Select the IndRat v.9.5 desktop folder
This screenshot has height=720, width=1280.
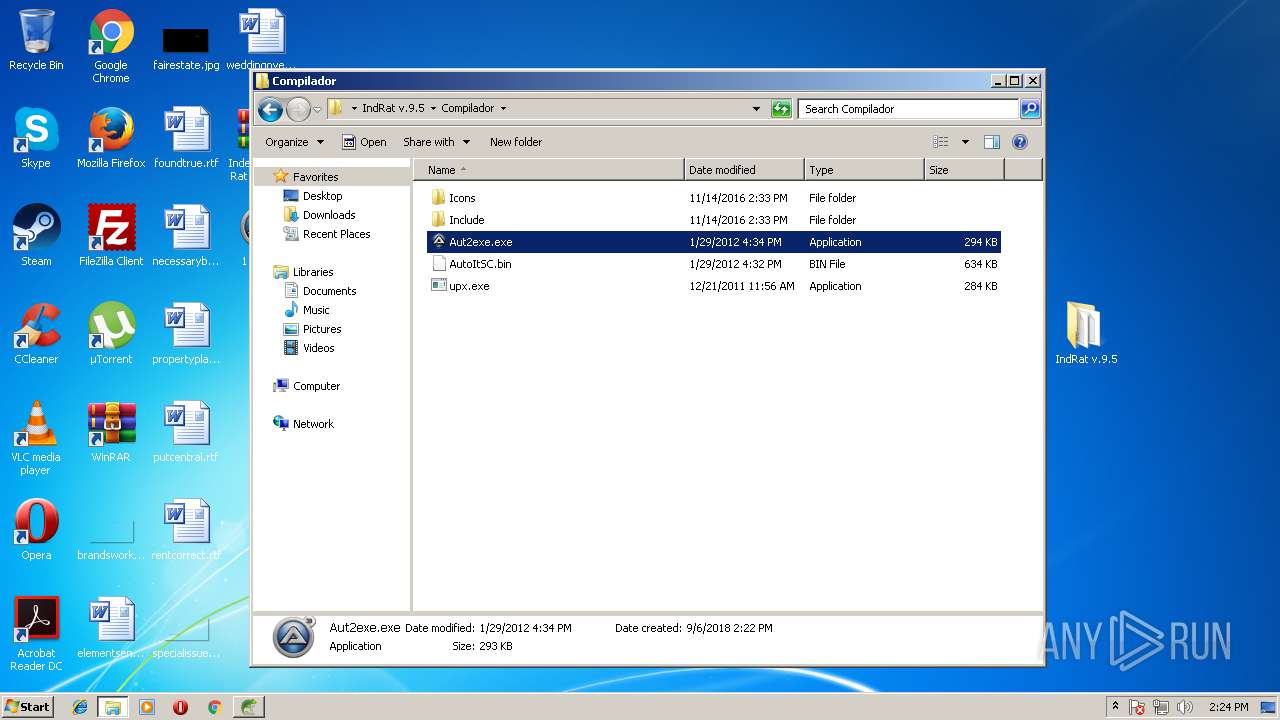click(x=1086, y=334)
